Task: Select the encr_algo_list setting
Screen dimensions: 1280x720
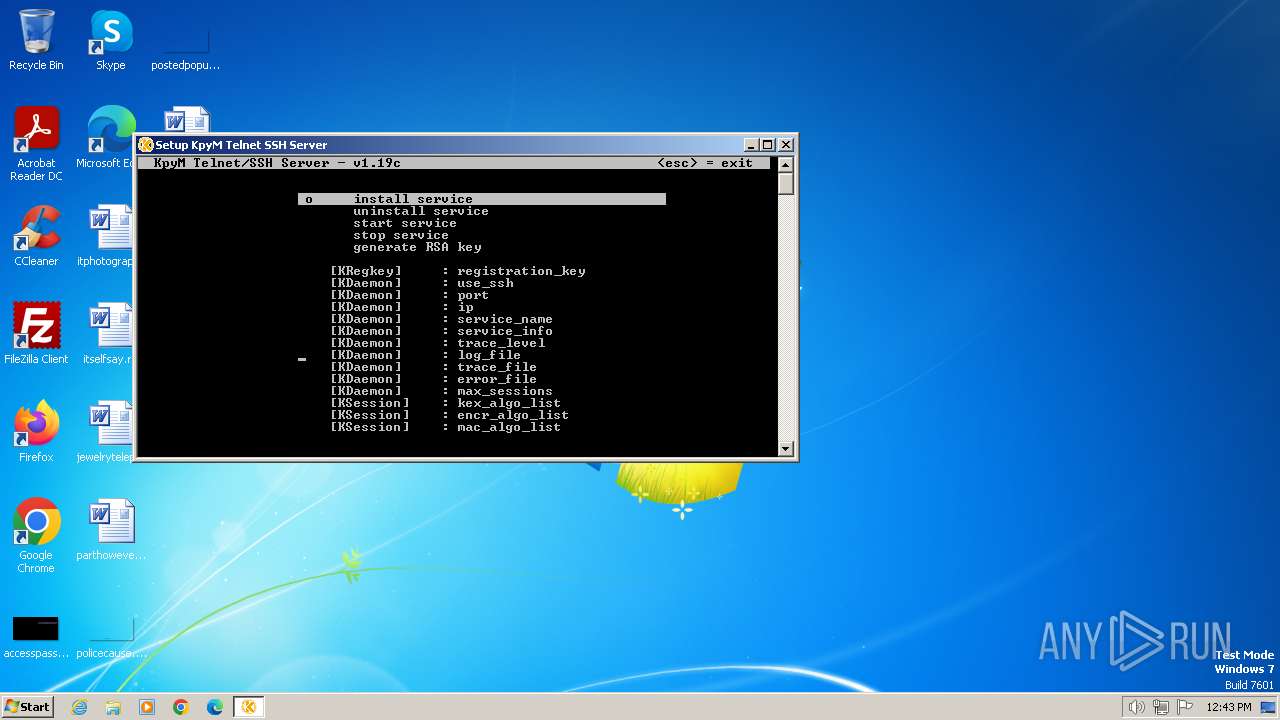Action: click(x=450, y=415)
